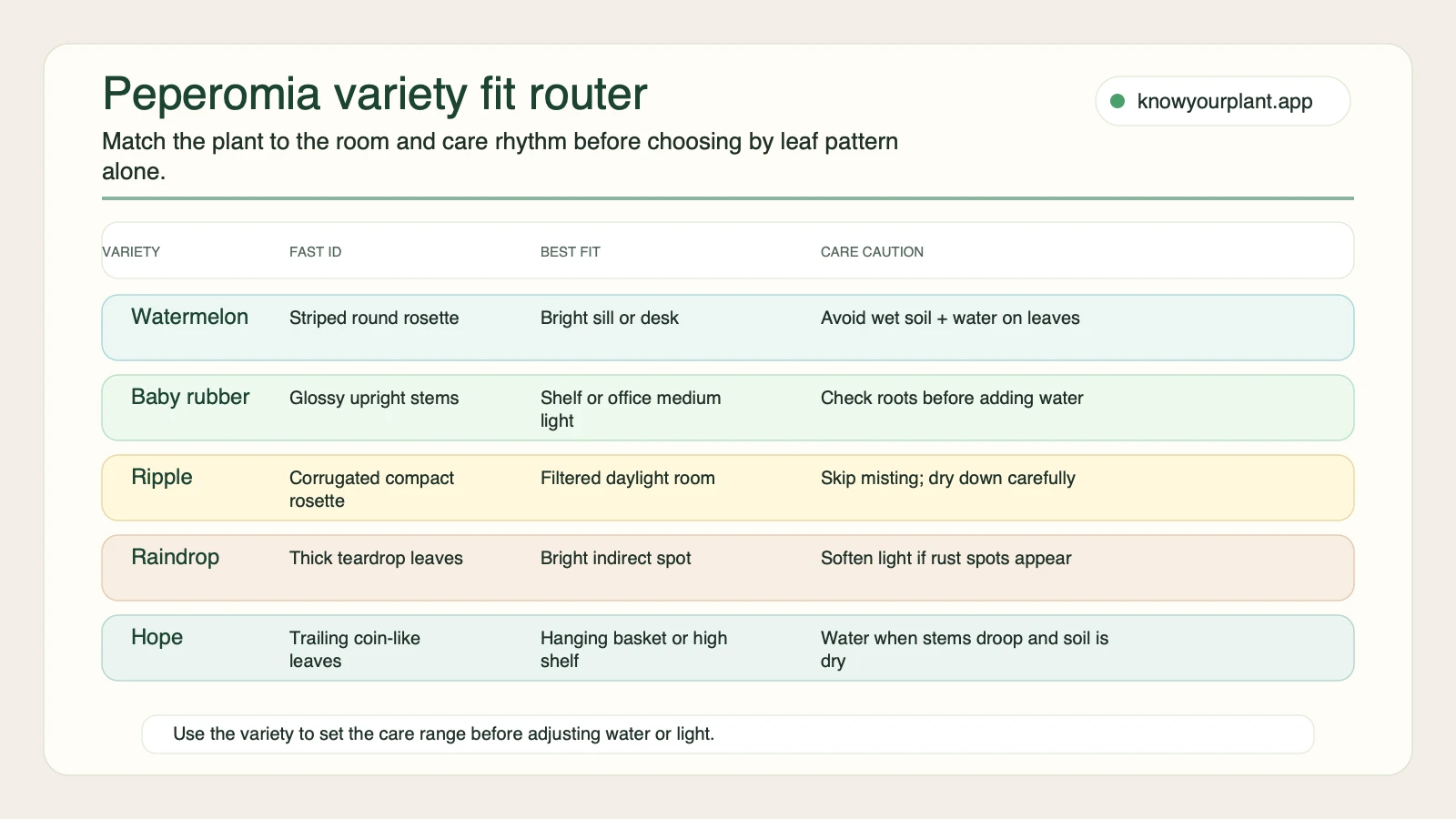1456x819 pixels.
Task: Select the Baby rubber variety name
Action: coord(190,397)
